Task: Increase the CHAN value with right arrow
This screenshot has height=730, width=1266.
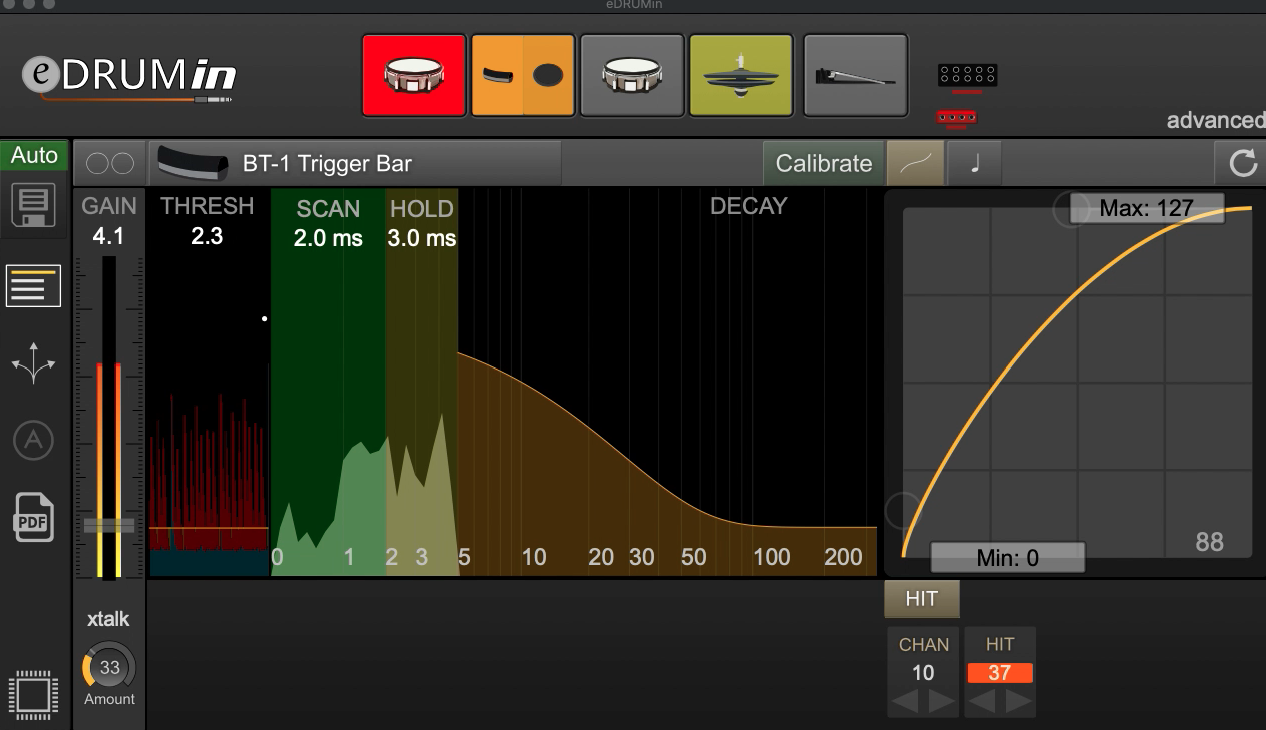Action: click(x=941, y=702)
